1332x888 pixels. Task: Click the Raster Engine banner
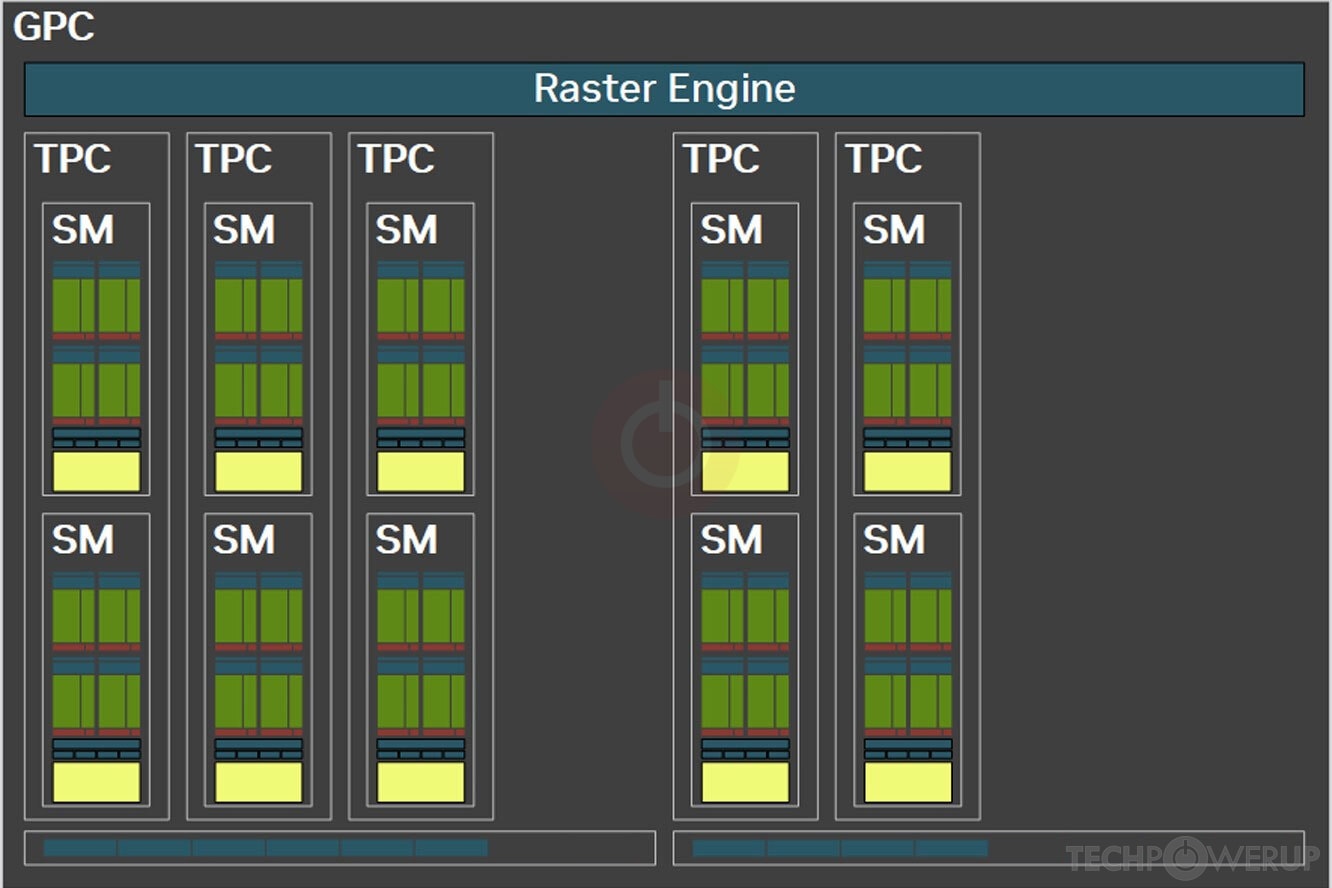pyautogui.click(x=666, y=88)
